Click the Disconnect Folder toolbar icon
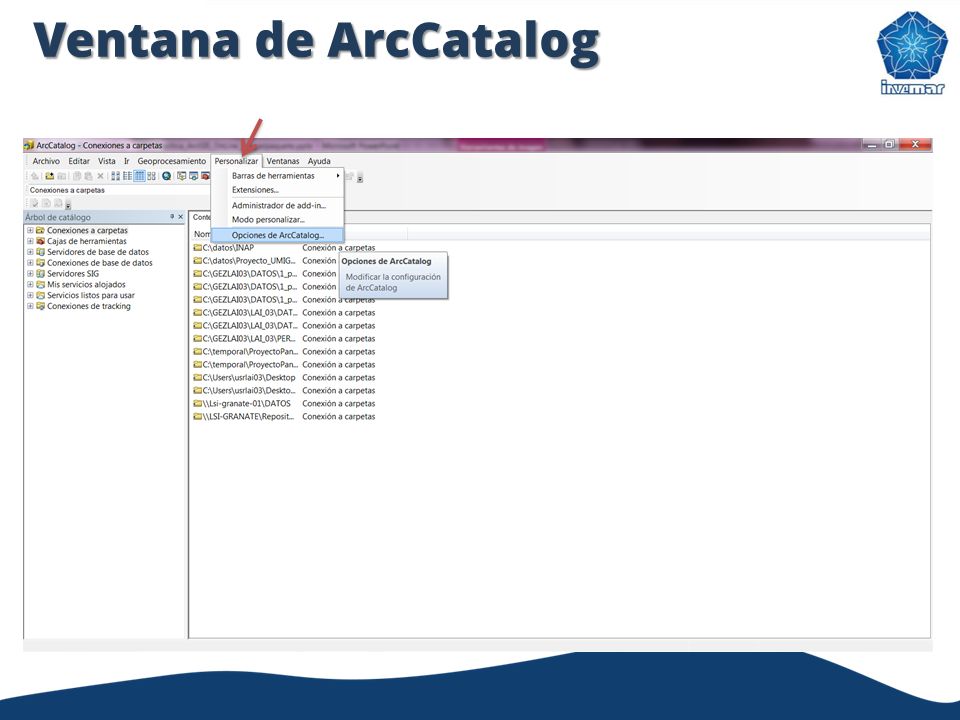Viewport: 960px width, 720px height. pos(62,176)
